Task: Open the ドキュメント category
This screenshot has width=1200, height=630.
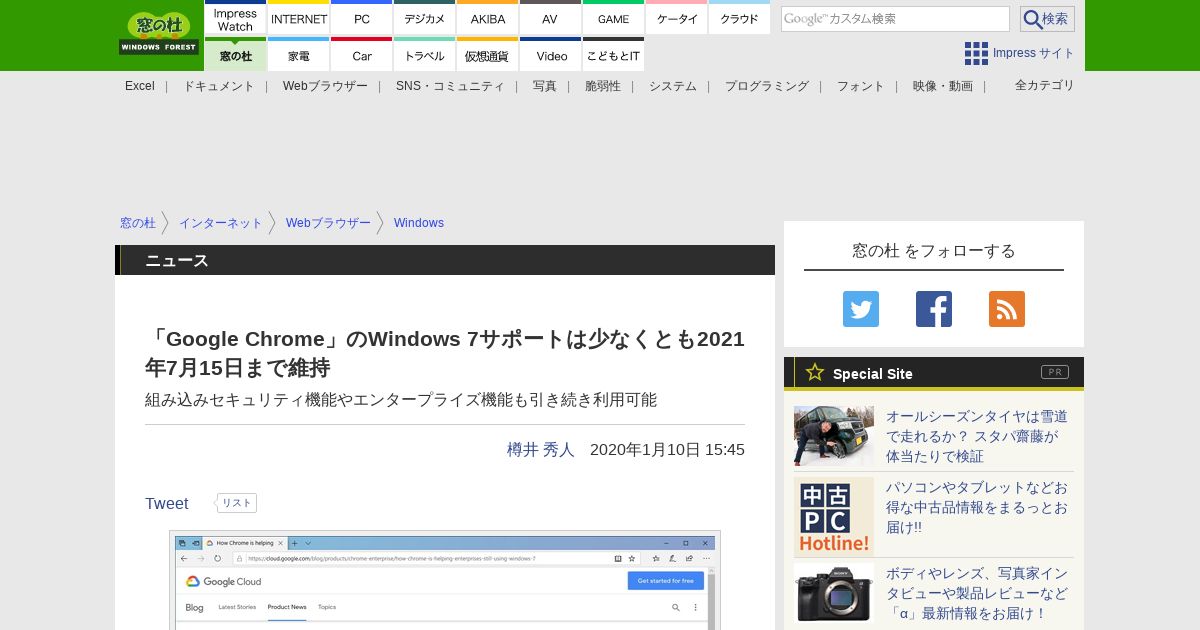Action: pyautogui.click(x=219, y=86)
